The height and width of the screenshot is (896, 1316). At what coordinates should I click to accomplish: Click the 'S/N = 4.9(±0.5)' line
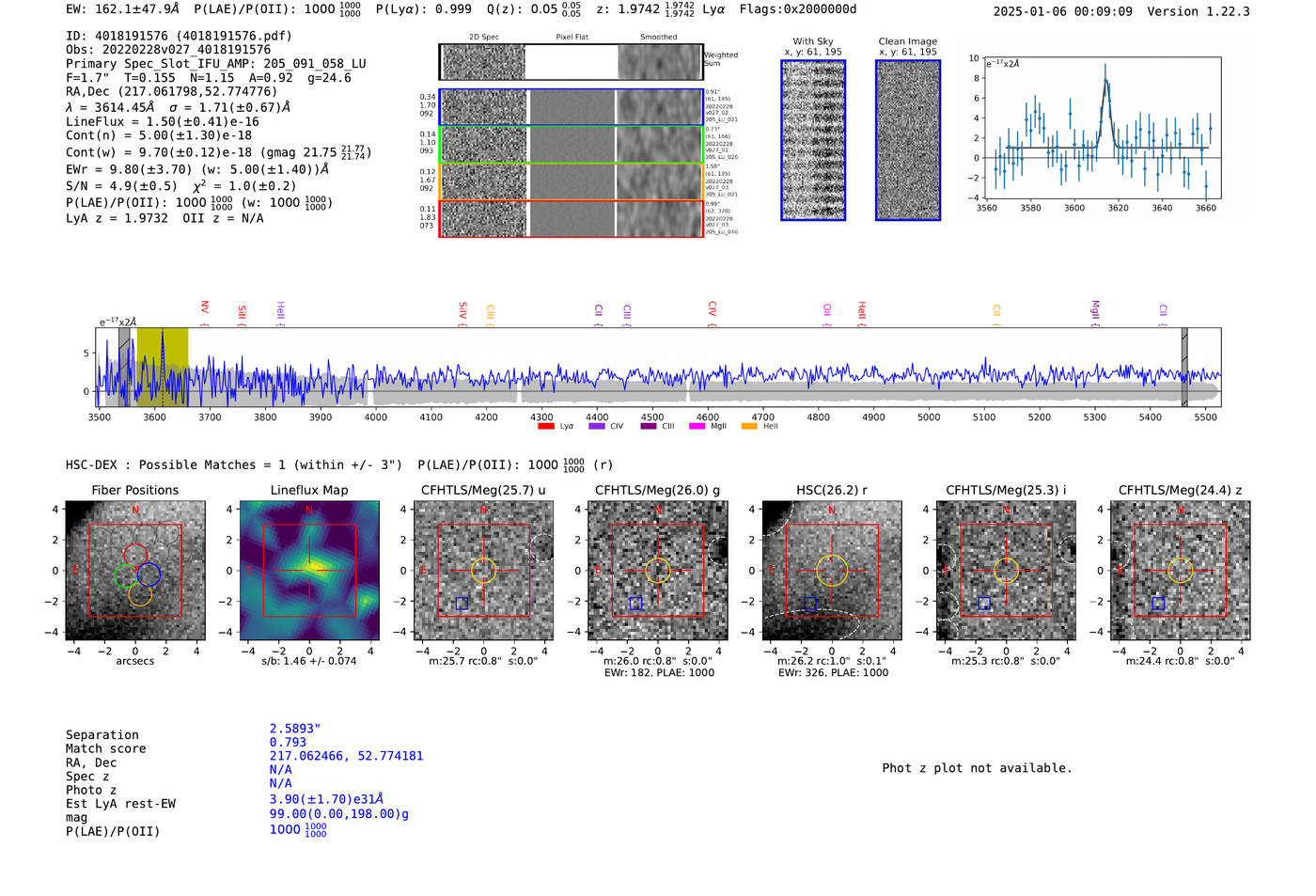[181, 186]
